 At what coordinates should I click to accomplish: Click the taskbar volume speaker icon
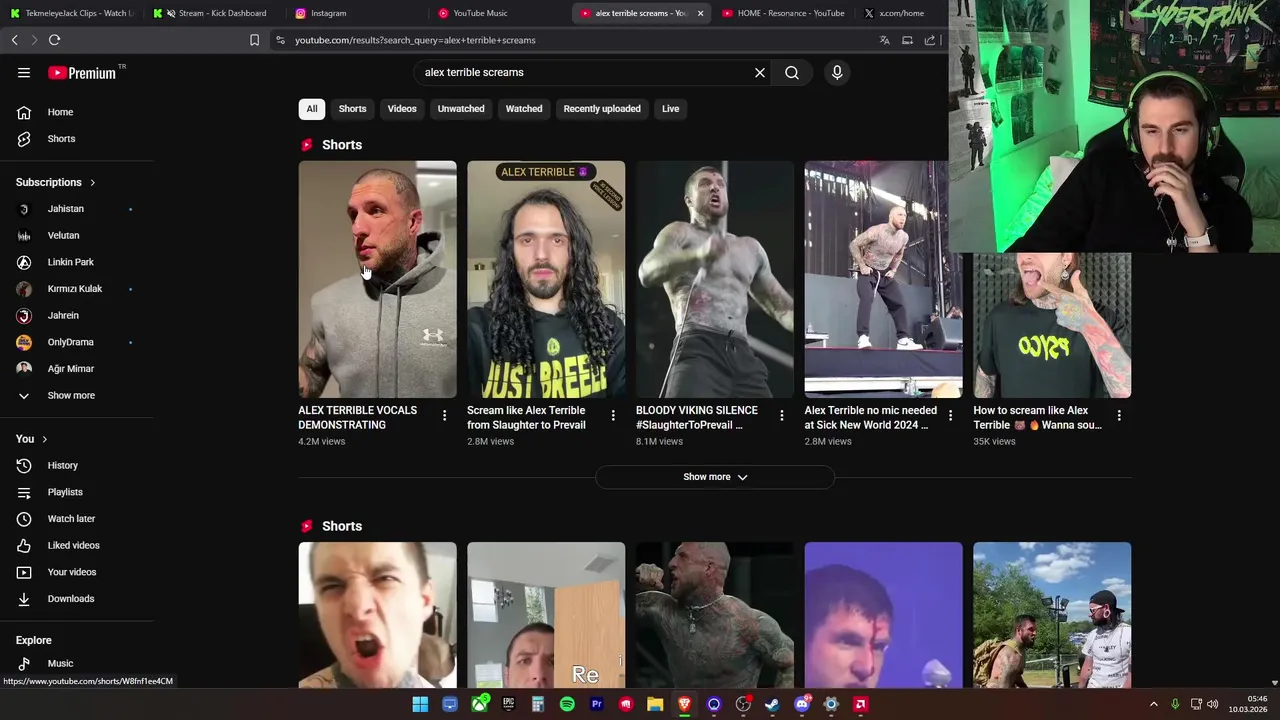pyautogui.click(x=1212, y=704)
